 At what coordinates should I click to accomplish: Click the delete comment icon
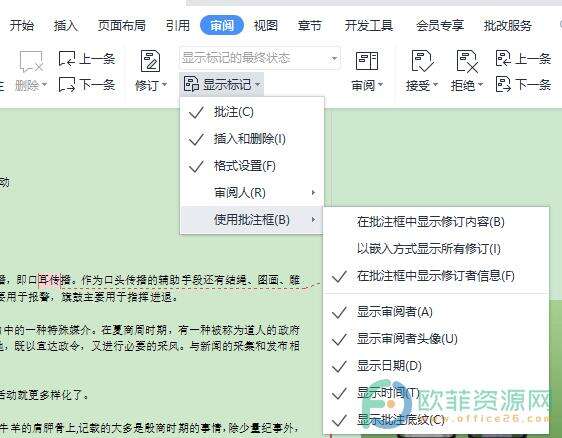(x=31, y=61)
